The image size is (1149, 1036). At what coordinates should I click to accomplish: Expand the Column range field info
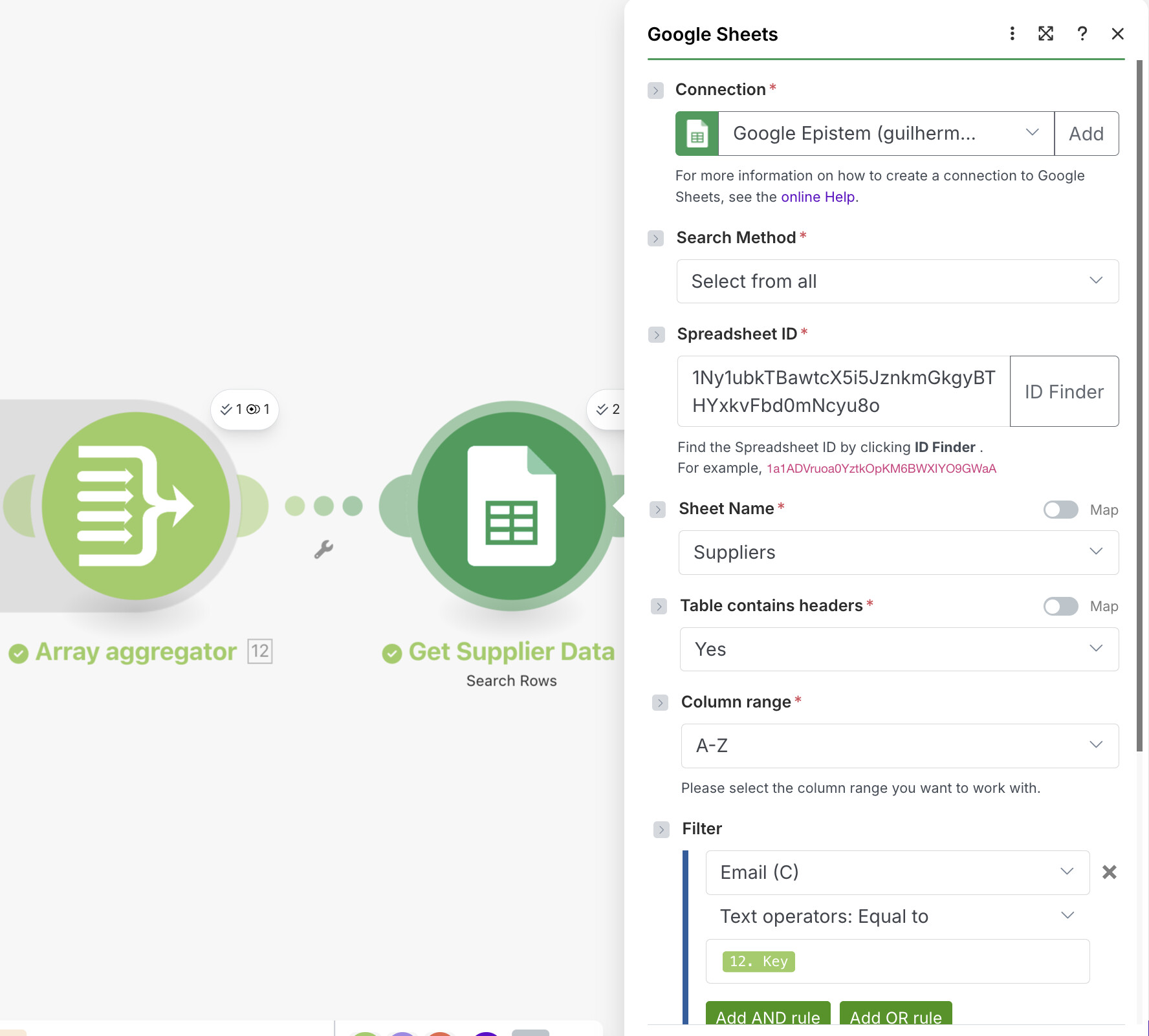[660, 702]
